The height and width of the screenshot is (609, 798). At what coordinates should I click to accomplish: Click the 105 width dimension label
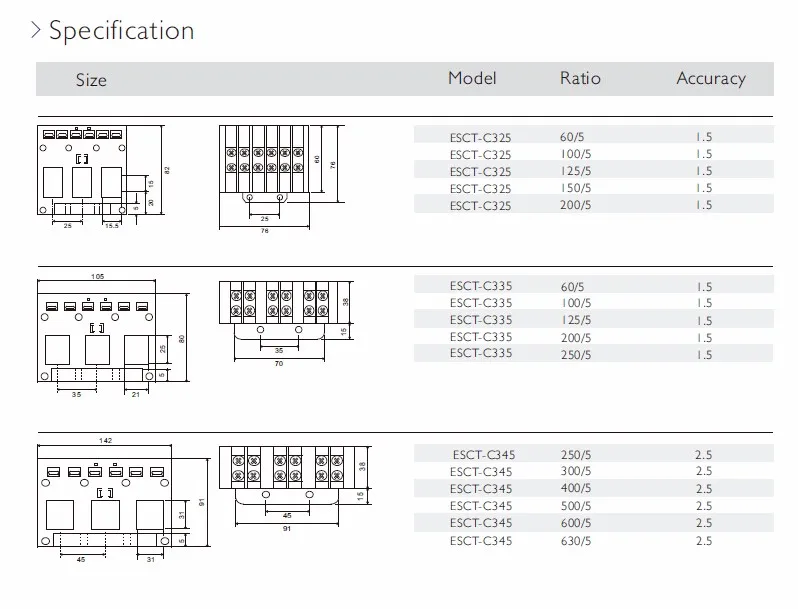click(x=97, y=277)
